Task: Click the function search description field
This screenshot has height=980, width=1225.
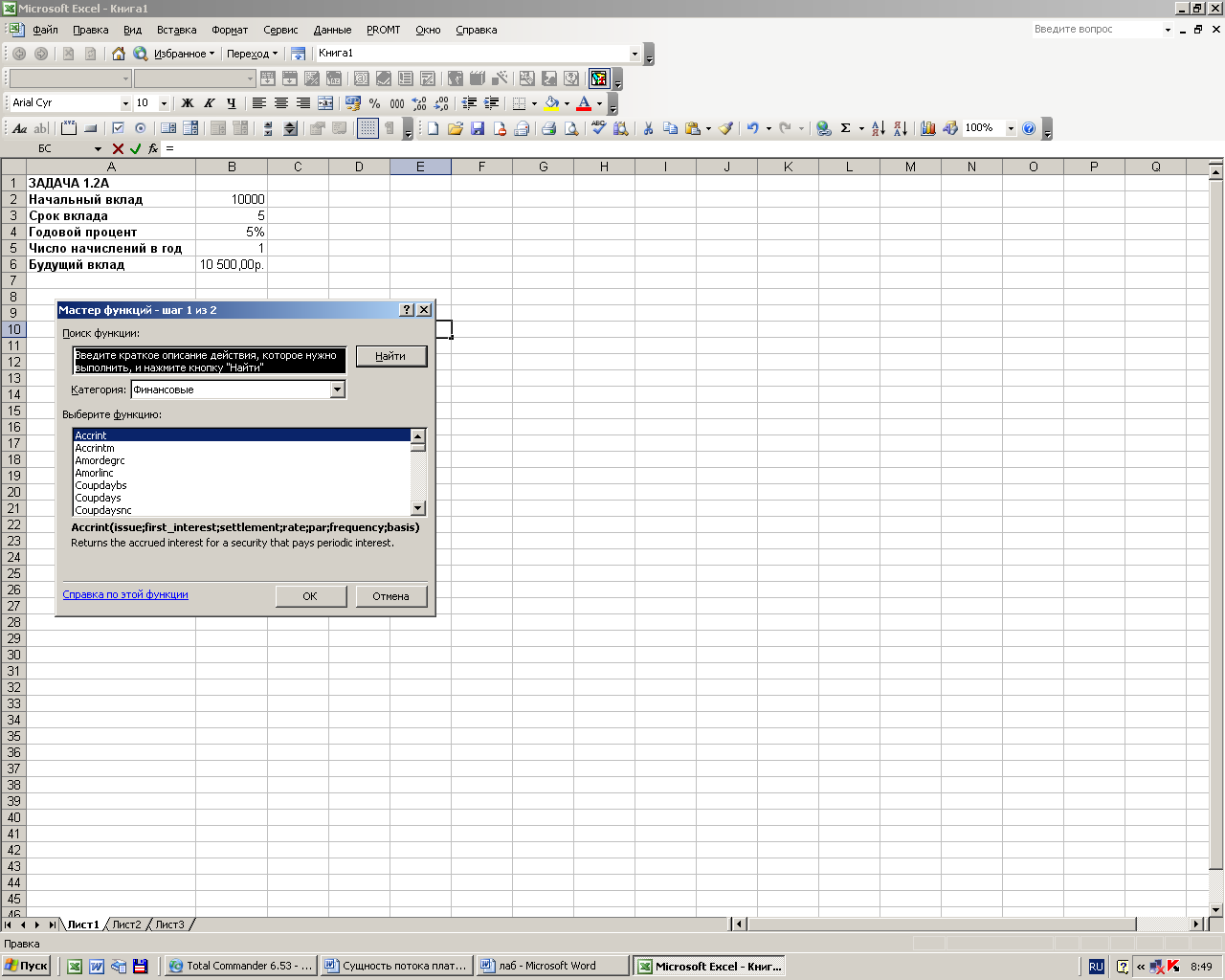Action: tap(210, 361)
